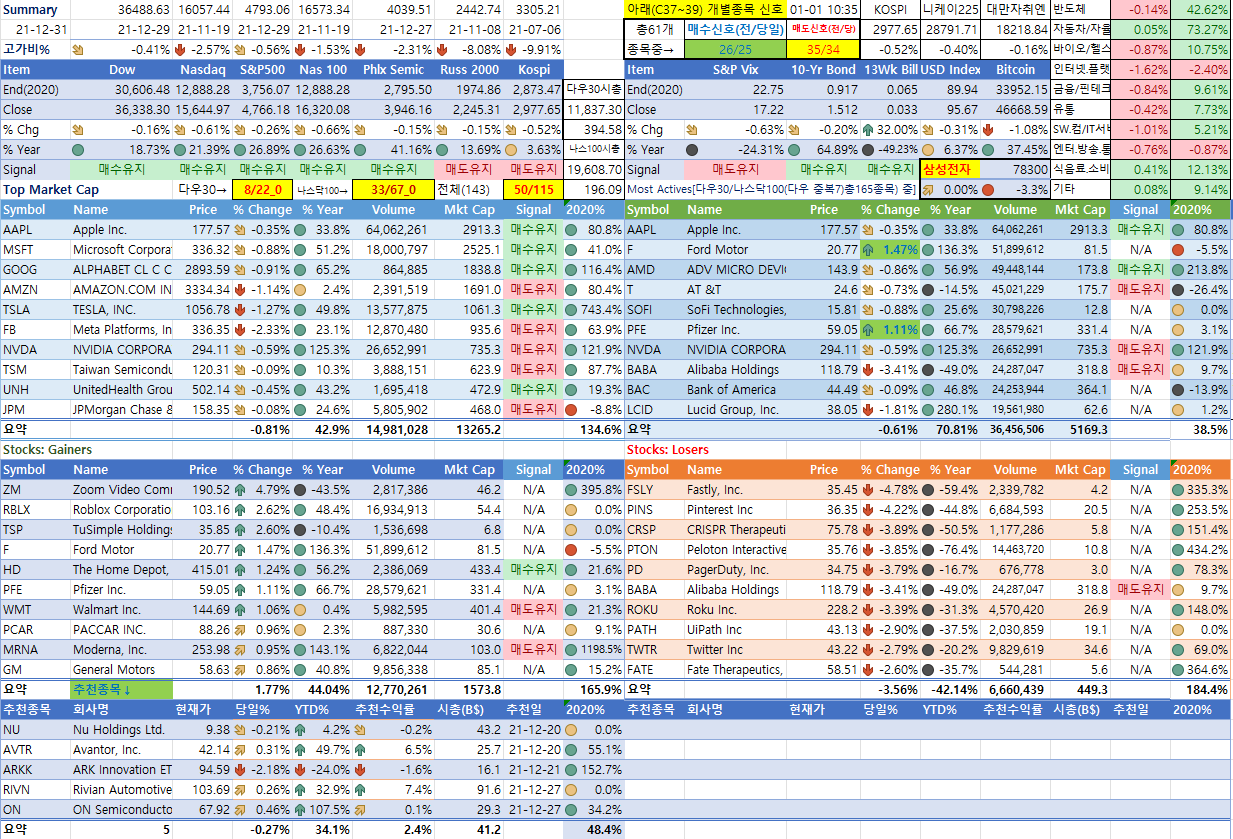Click the red circle beside the -3.3% under 삼성전자
Screen dimensions: 1233x839
[x=987, y=189]
